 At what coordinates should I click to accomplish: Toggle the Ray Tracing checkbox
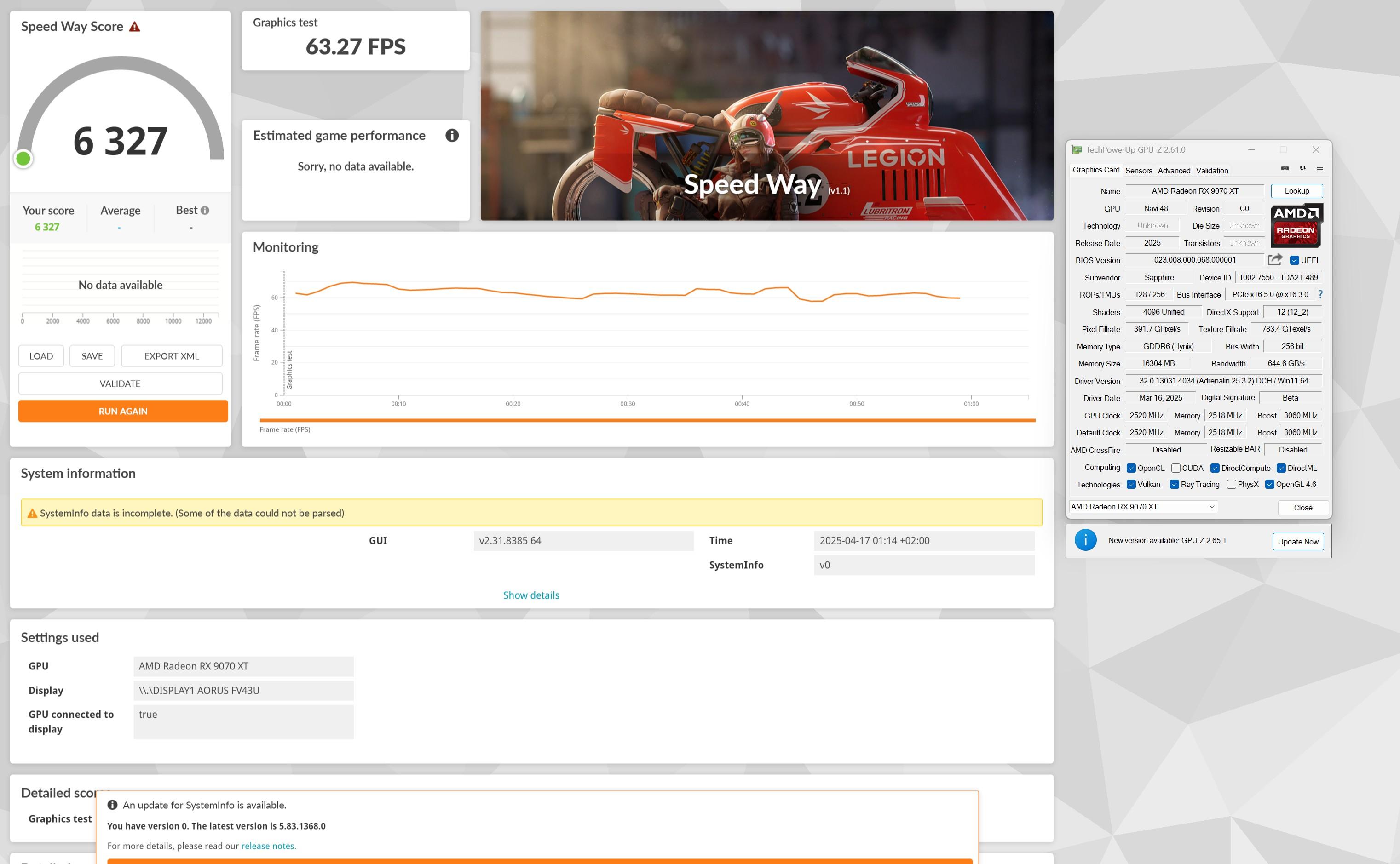coord(1174,485)
